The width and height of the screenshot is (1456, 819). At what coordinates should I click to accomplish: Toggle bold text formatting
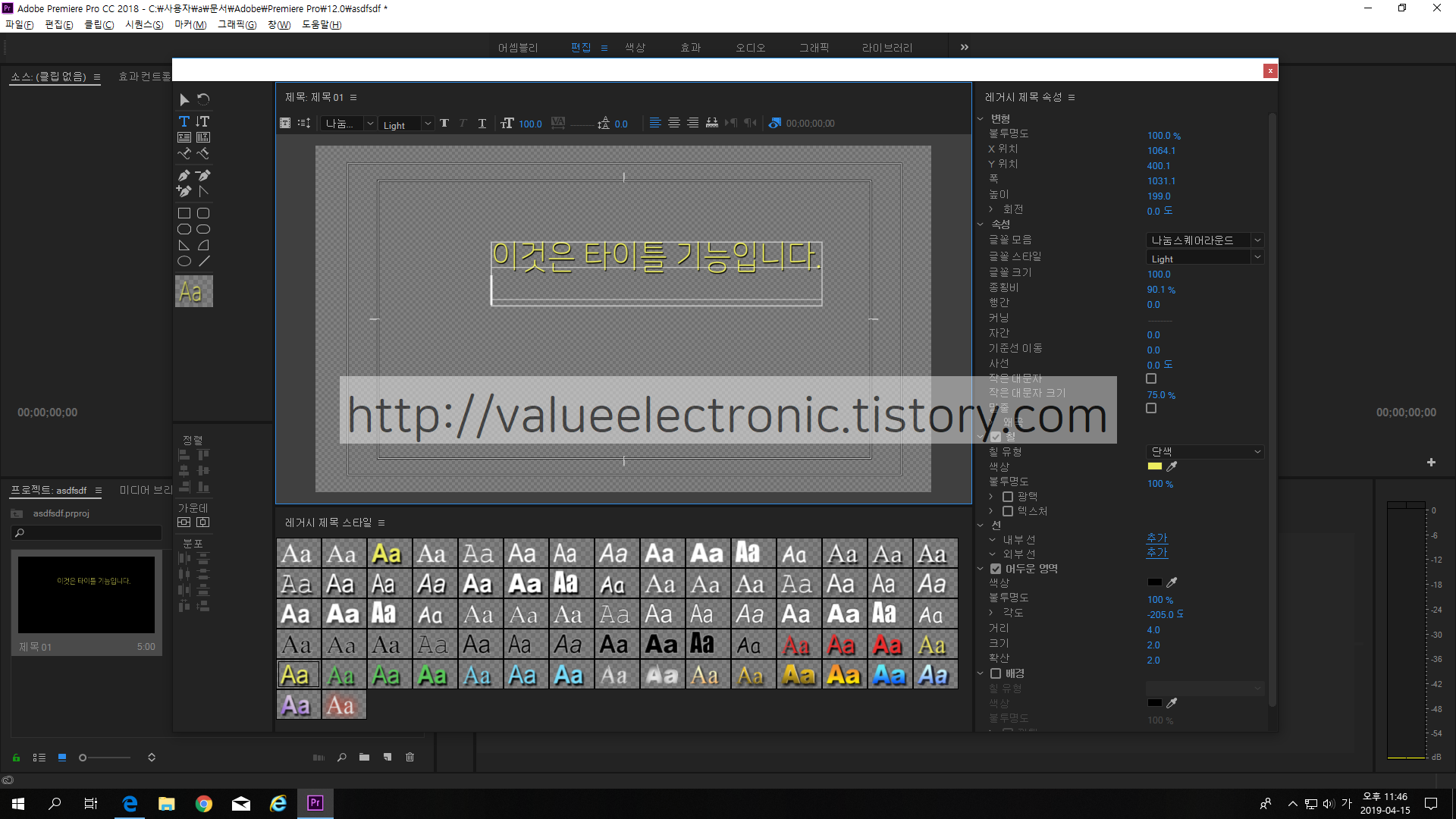click(x=444, y=123)
